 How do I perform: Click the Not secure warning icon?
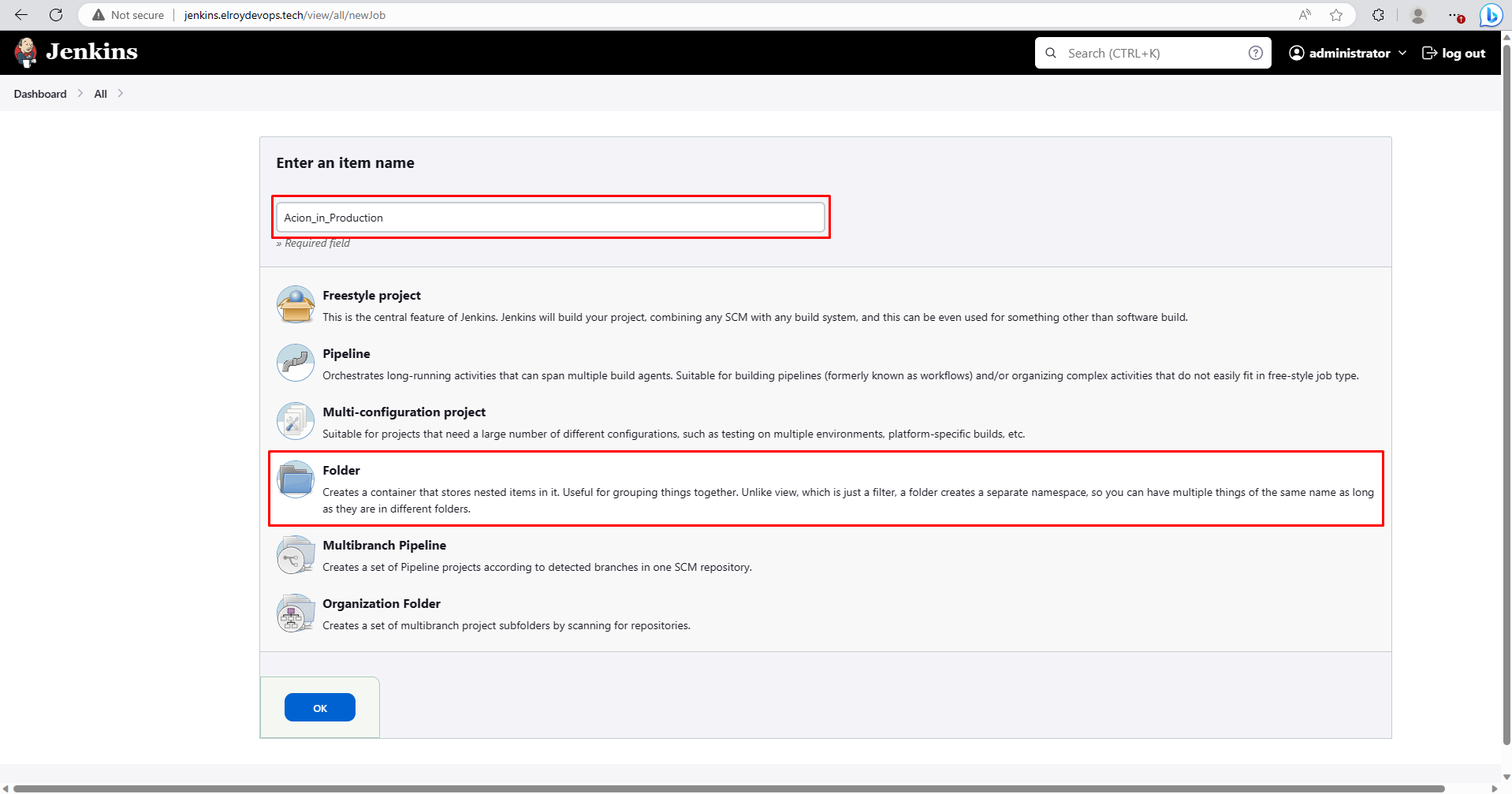99,15
